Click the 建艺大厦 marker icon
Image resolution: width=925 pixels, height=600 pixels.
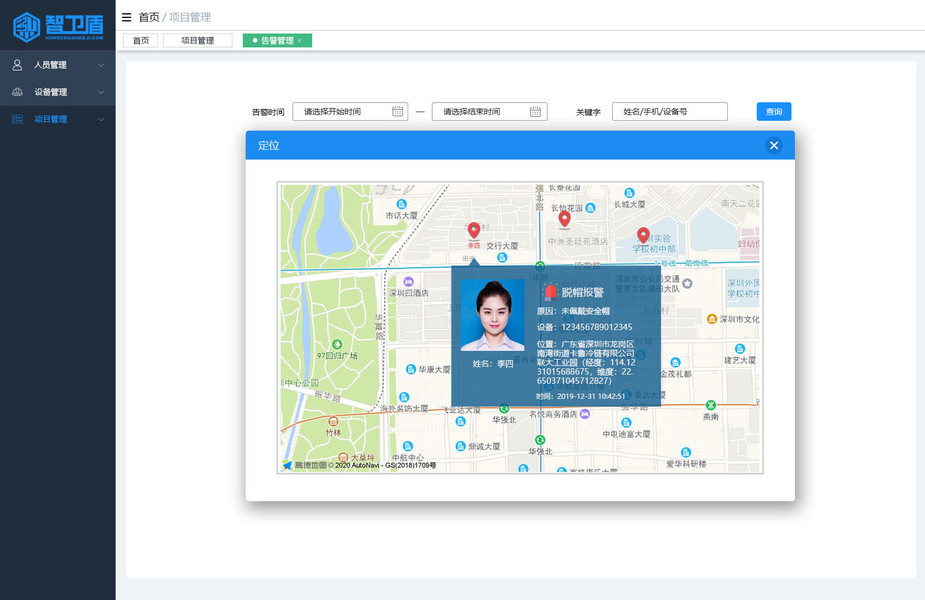pyautogui.click(x=740, y=349)
